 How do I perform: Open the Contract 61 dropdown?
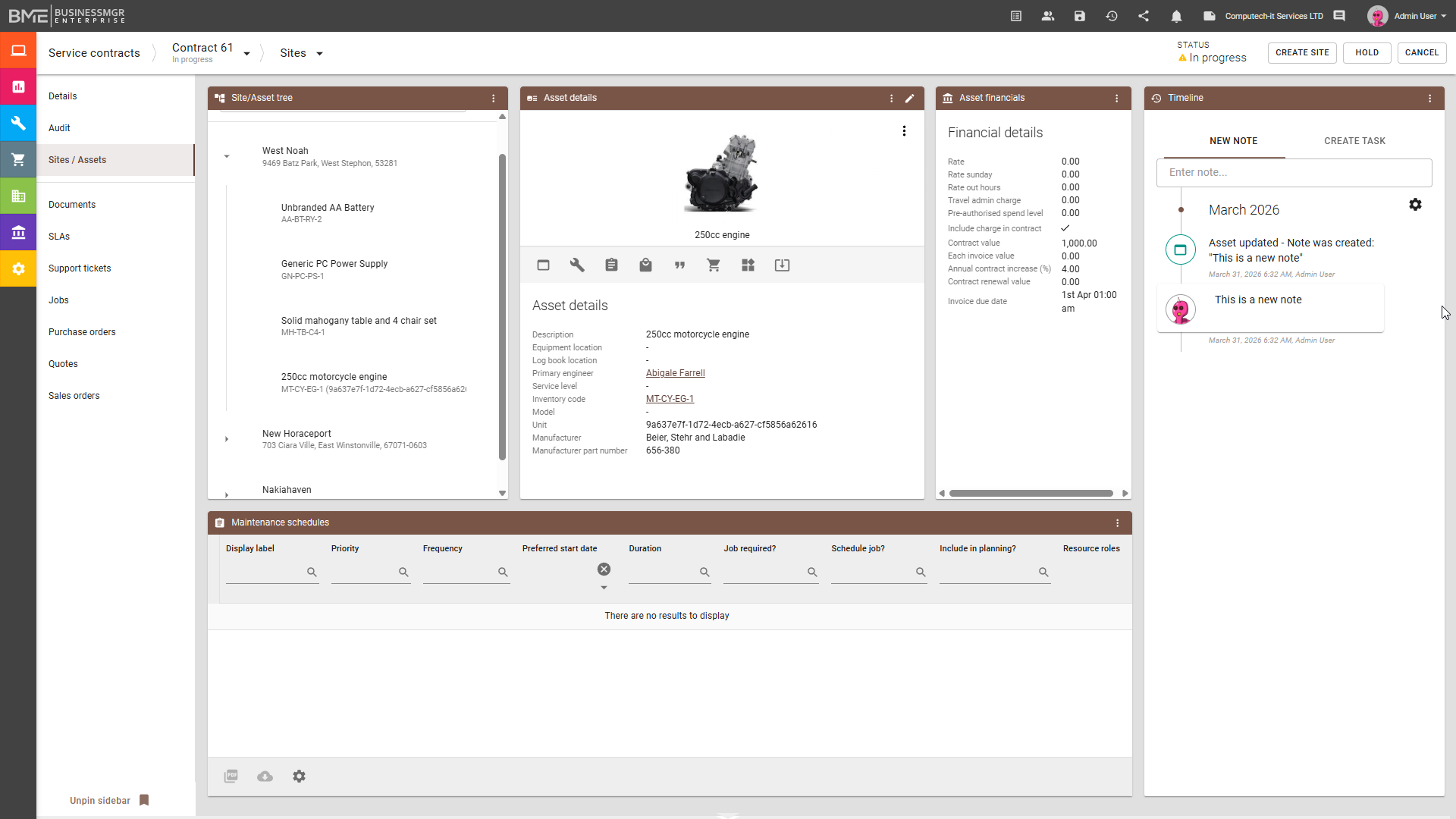(246, 54)
